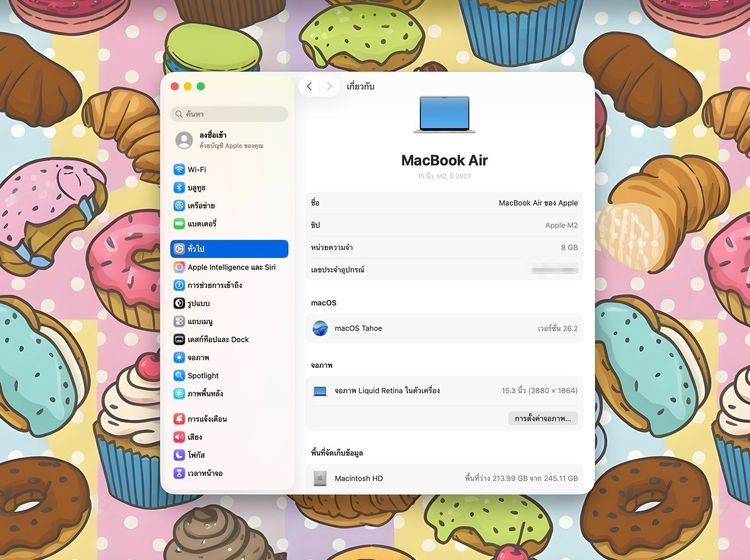Open the Focus (โฟกัส) moon icon
Image resolution: width=750 pixels, height=560 pixels.
coord(179,455)
